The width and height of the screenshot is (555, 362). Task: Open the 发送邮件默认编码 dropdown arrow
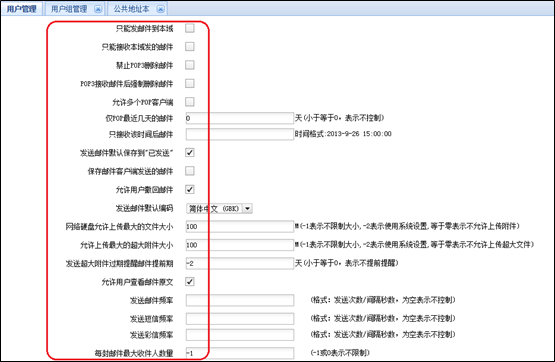pyautogui.click(x=247, y=208)
